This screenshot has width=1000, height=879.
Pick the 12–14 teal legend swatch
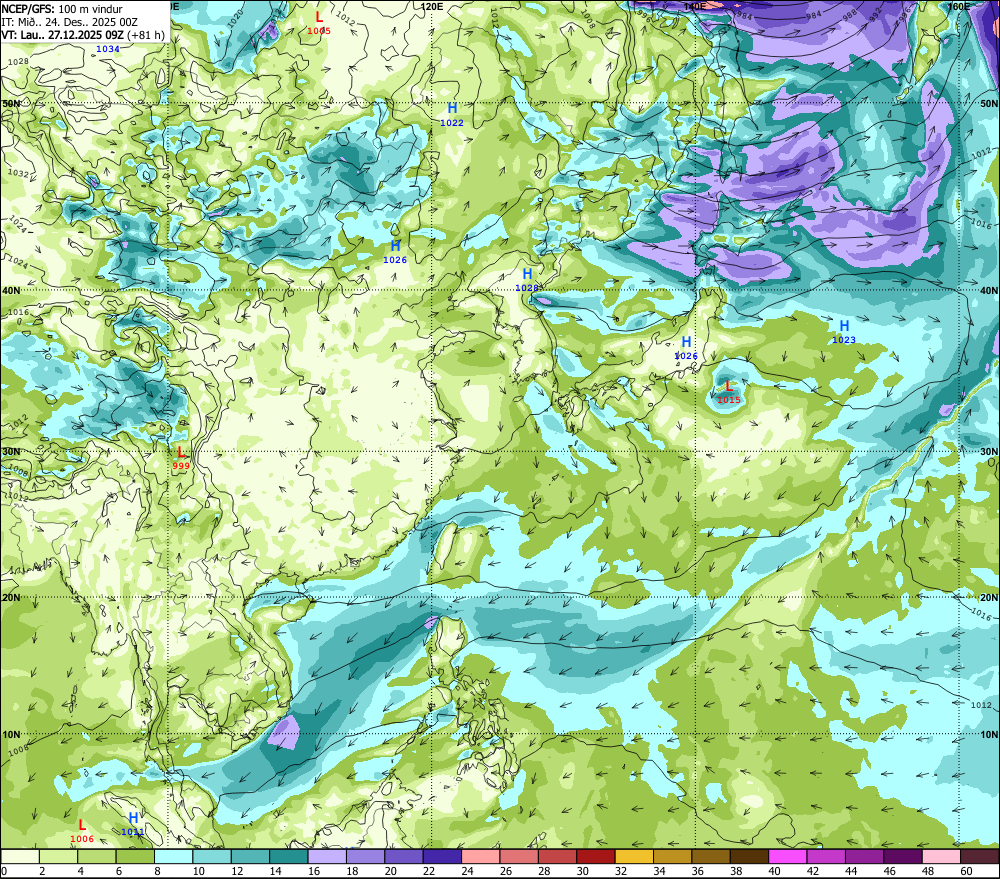coord(251,856)
